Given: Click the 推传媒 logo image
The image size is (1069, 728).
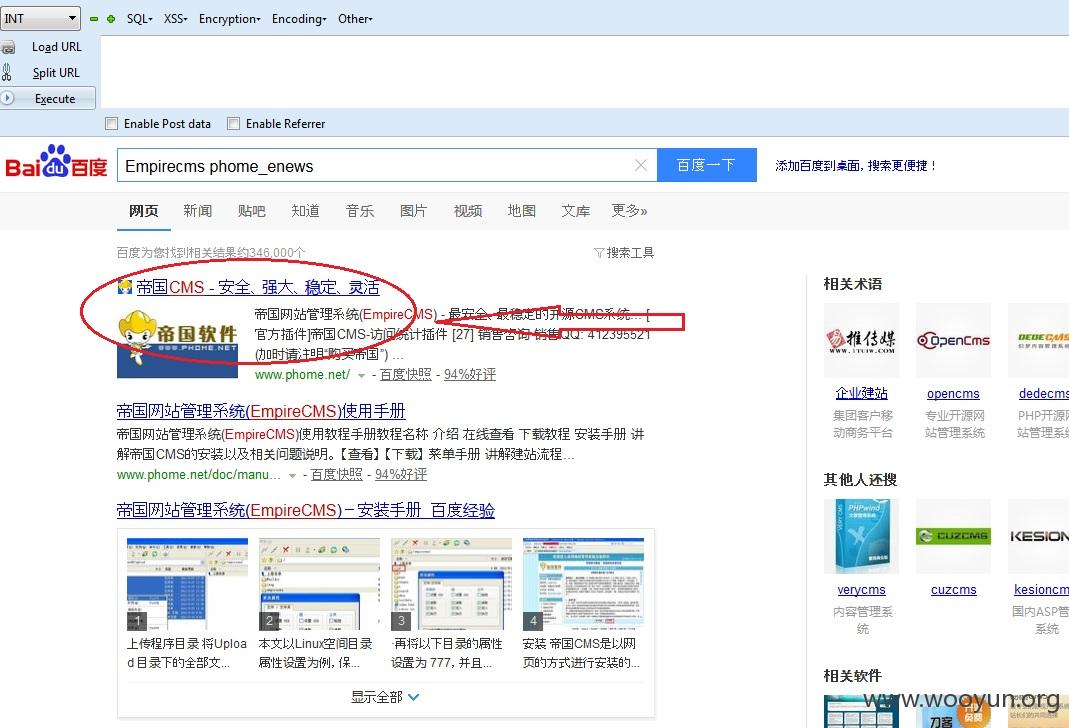Looking at the screenshot, I should (x=861, y=340).
